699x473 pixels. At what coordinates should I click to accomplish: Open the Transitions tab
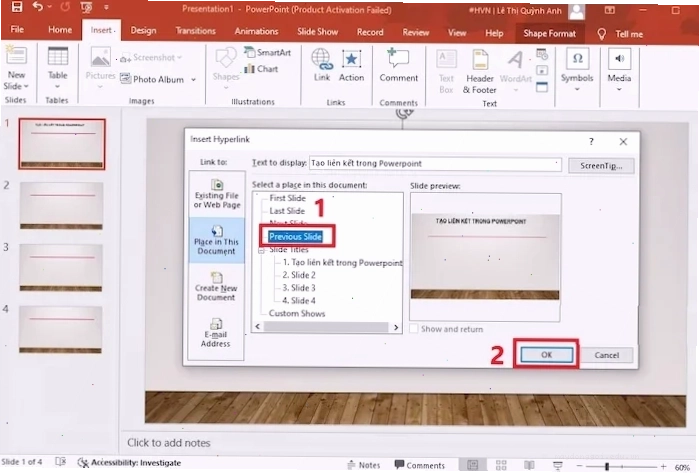tap(195, 31)
